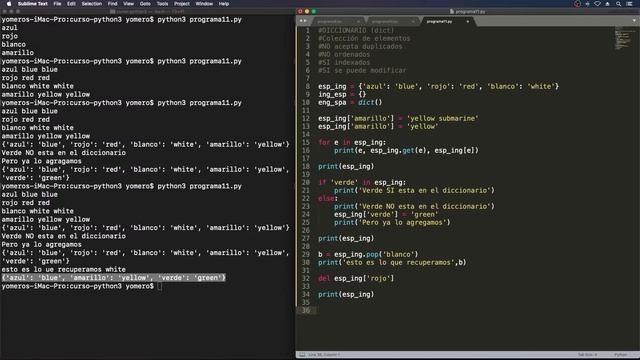Open the Python syntax selector in status bar
The width and height of the screenshot is (640, 360).
(620, 355)
